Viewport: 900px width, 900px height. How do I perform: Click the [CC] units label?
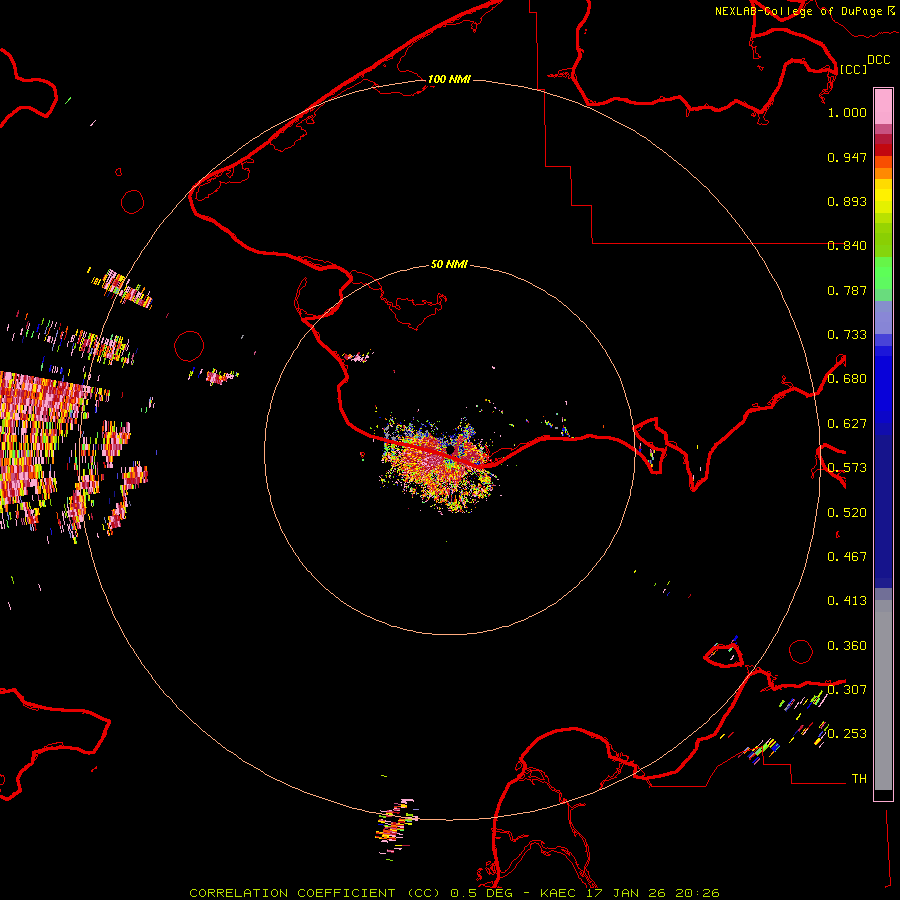853,69
